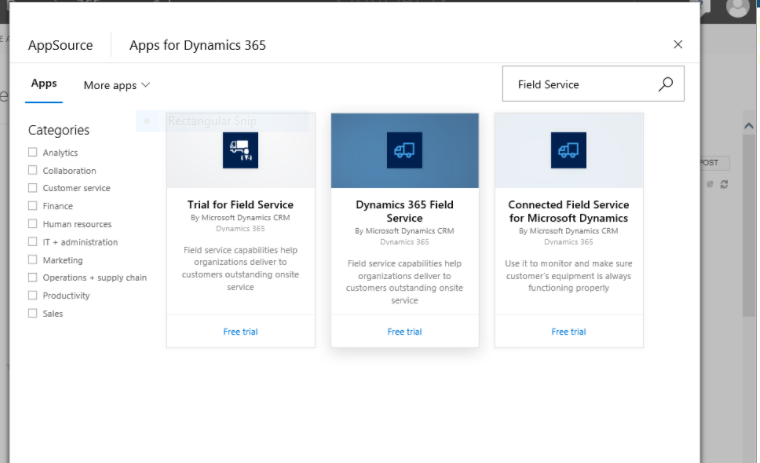The height and width of the screenshot is (463, 760).
Task: Click the background window vertical scrollbar
Action: (748, 225)
